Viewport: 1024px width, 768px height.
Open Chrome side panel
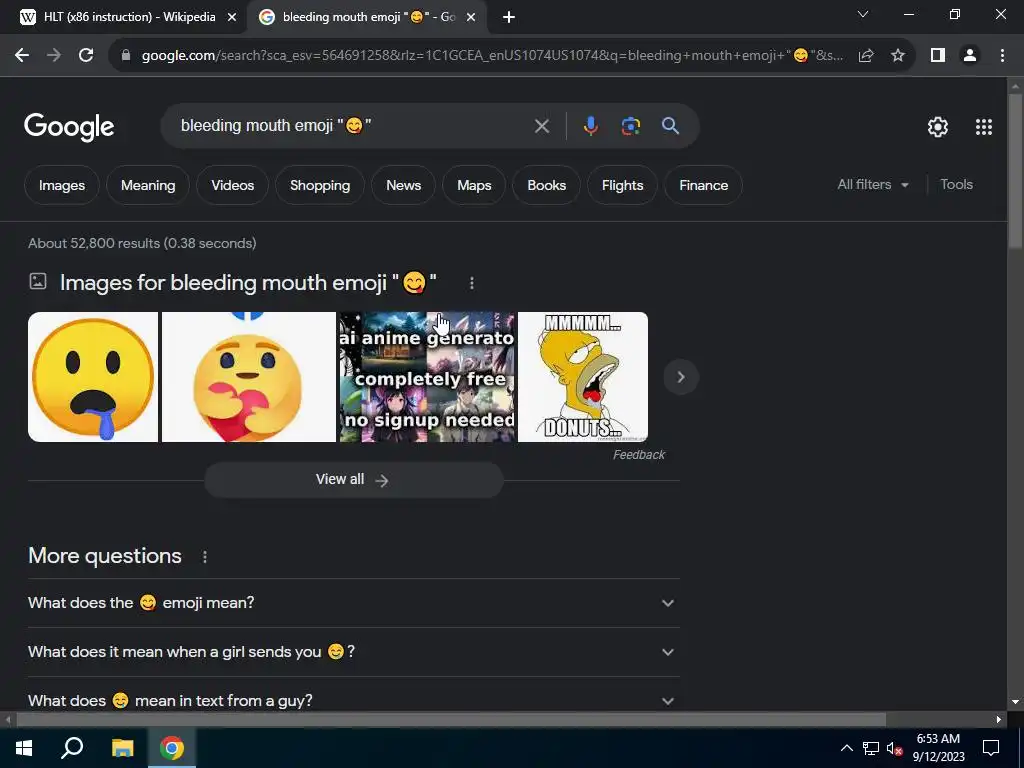coord(938,56)
